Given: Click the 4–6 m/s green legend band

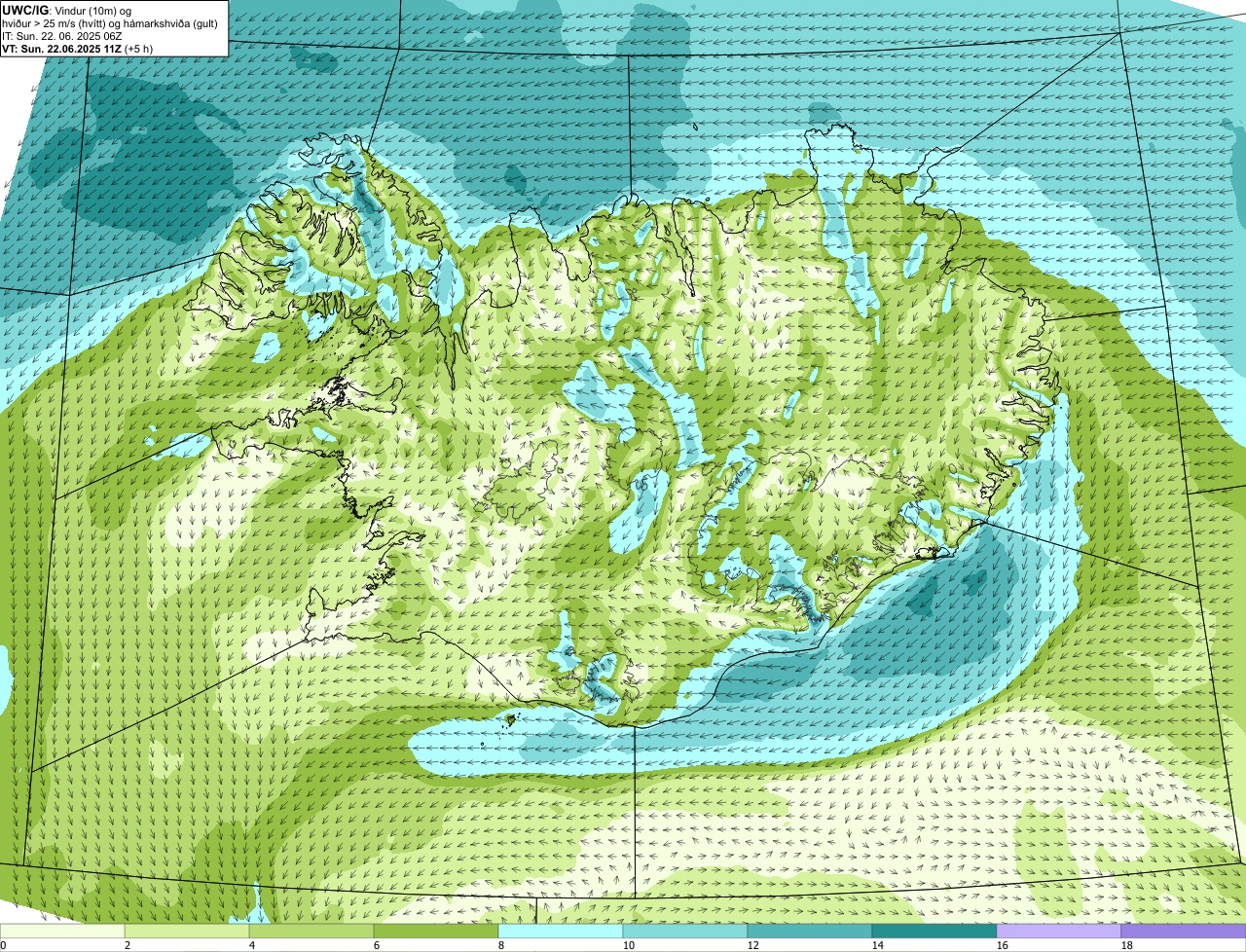Looking at the screenshot, I should (x=311, y=931).
